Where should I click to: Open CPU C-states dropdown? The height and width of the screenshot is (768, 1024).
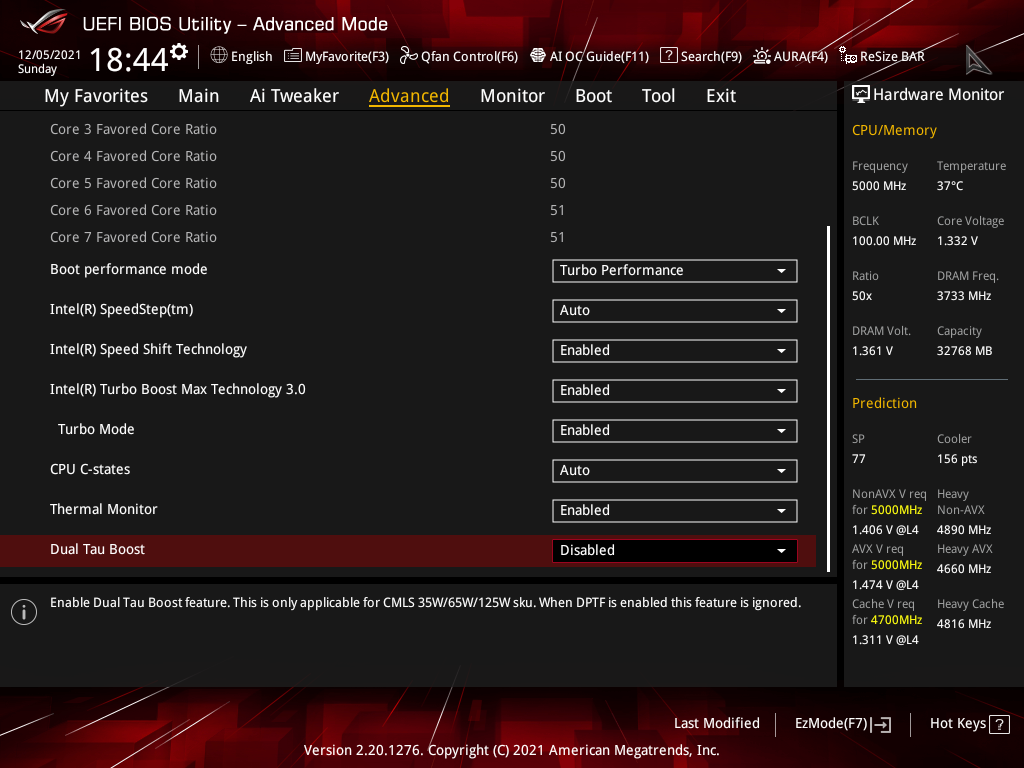coord(675,471)
